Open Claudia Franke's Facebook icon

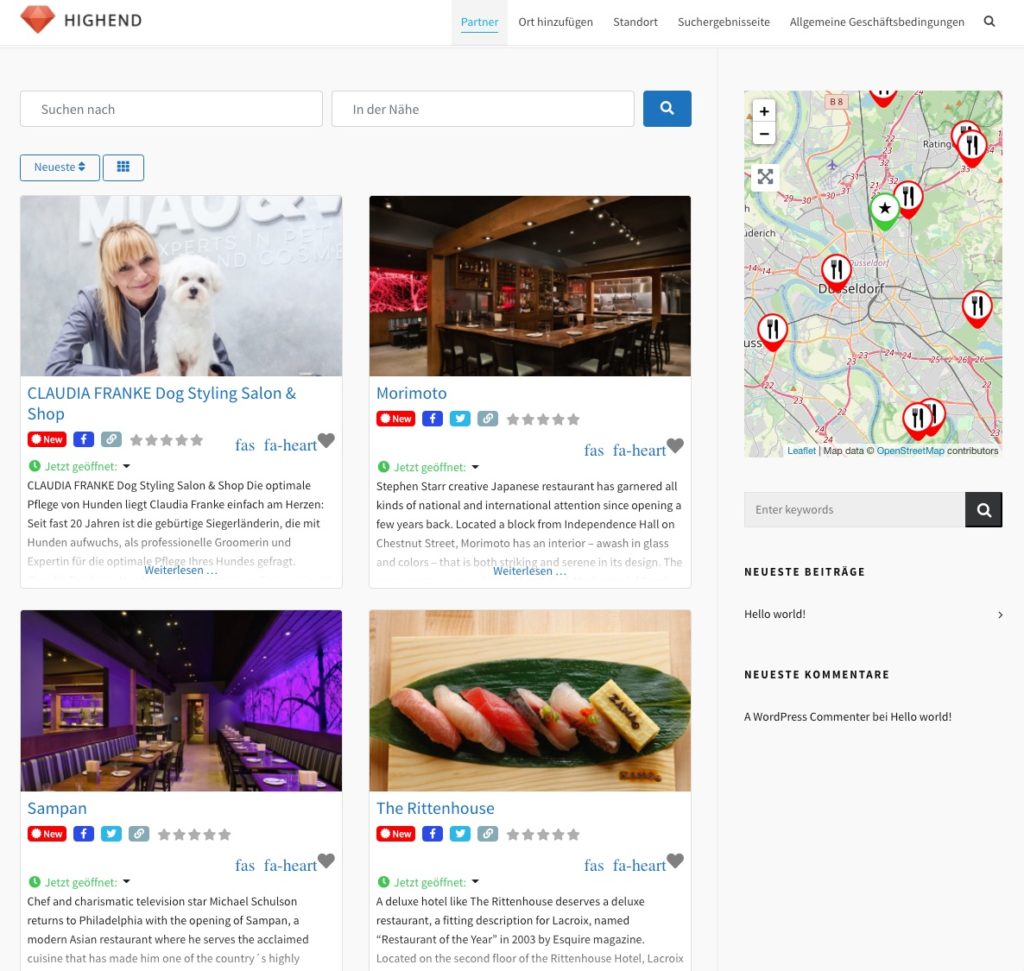84,439
